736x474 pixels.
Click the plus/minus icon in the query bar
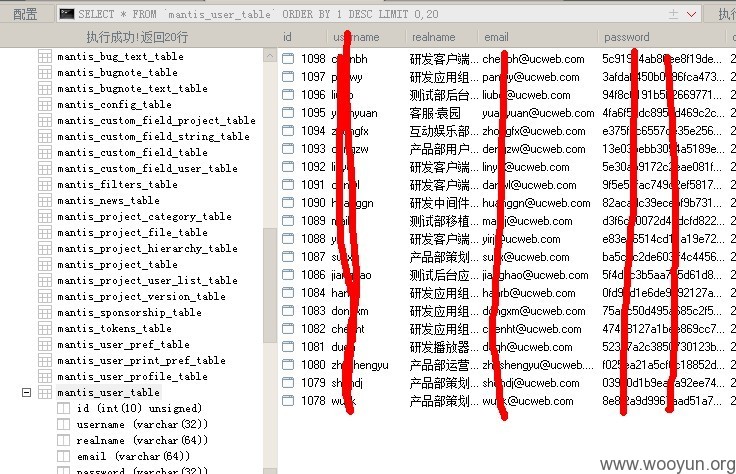pyautogui.click(x=674, y=15)
